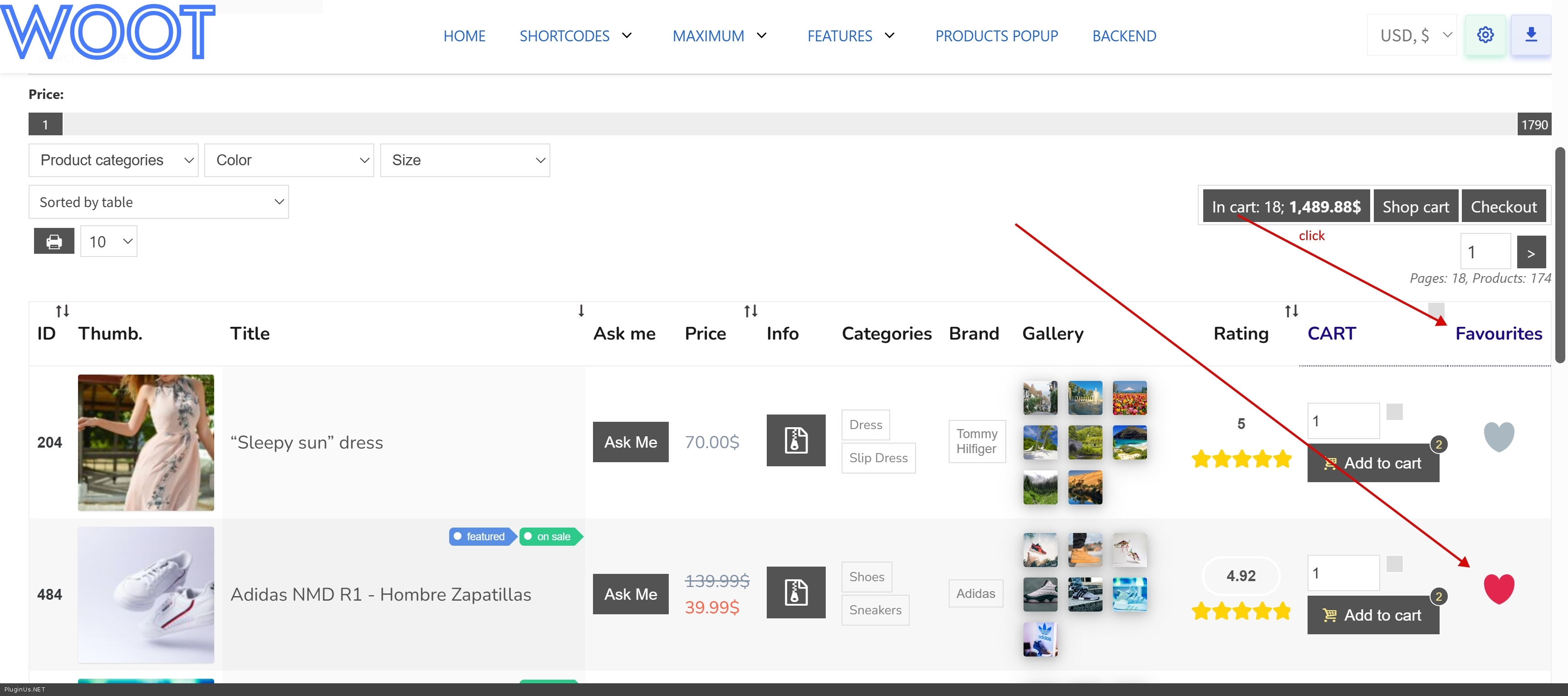
Task: Open the USD currency selector
Action: tap(1411, 35)
